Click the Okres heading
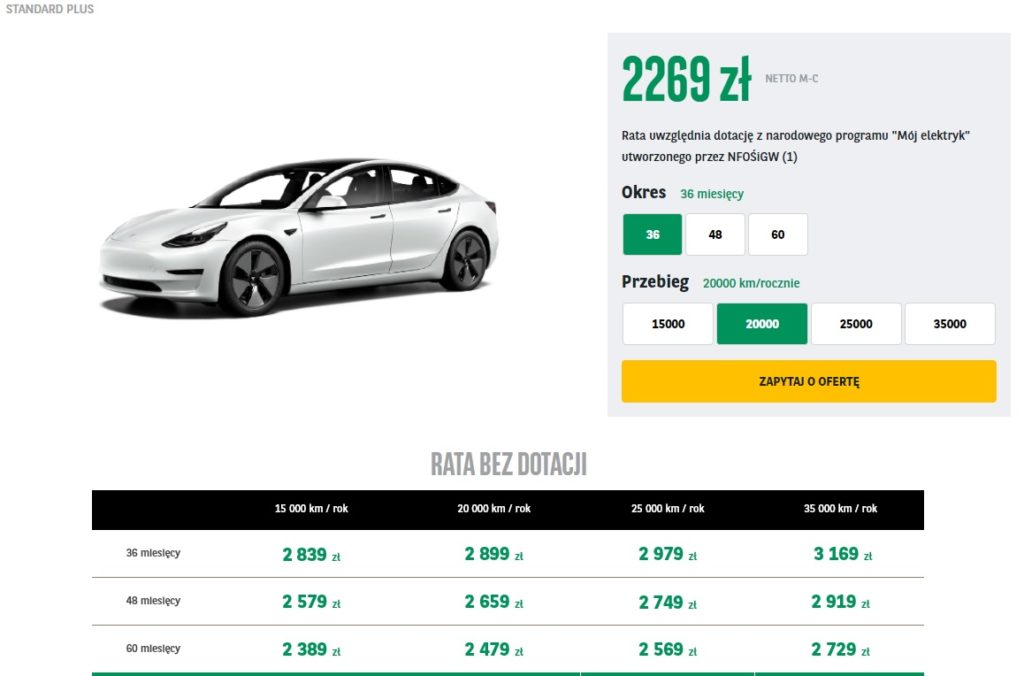Viewport: 1024px width, 676px height. 644,193
